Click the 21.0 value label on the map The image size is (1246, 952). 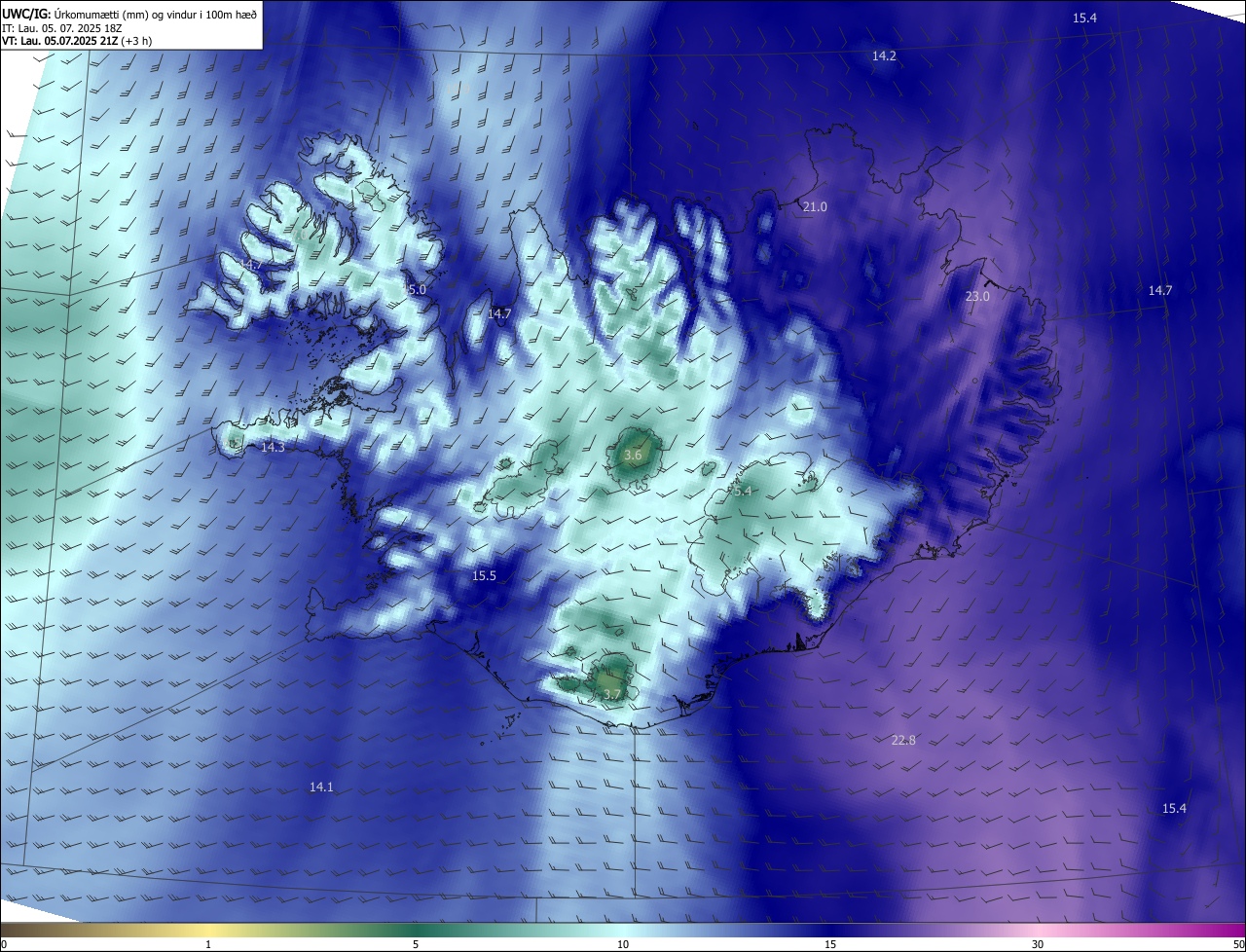click(x=815, y=207)
